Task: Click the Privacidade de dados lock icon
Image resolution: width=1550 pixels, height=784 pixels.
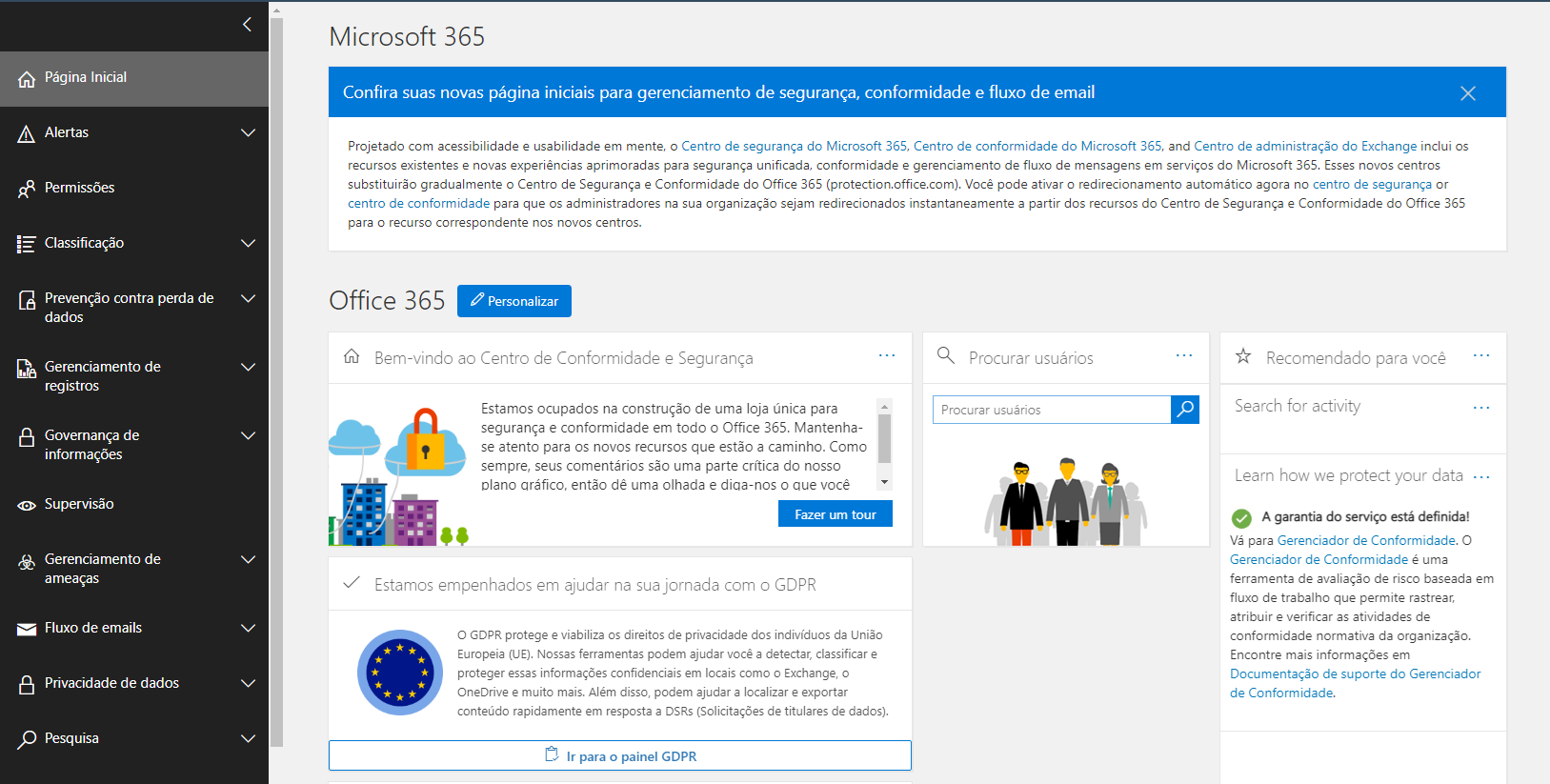Action: click(x=27, y=685)
